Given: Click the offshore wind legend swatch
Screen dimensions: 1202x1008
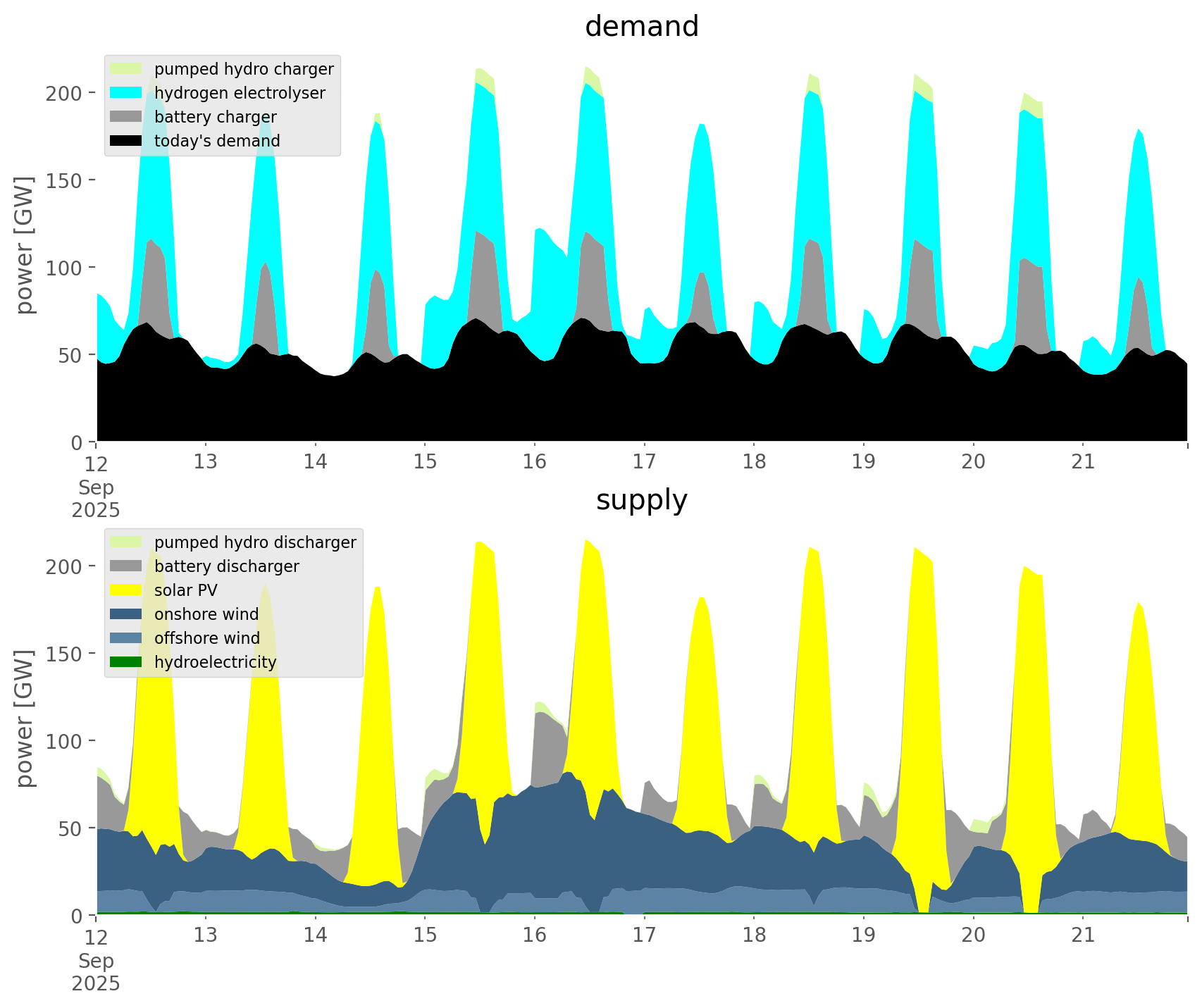Looking at the screenshot, I should point(126,638).
